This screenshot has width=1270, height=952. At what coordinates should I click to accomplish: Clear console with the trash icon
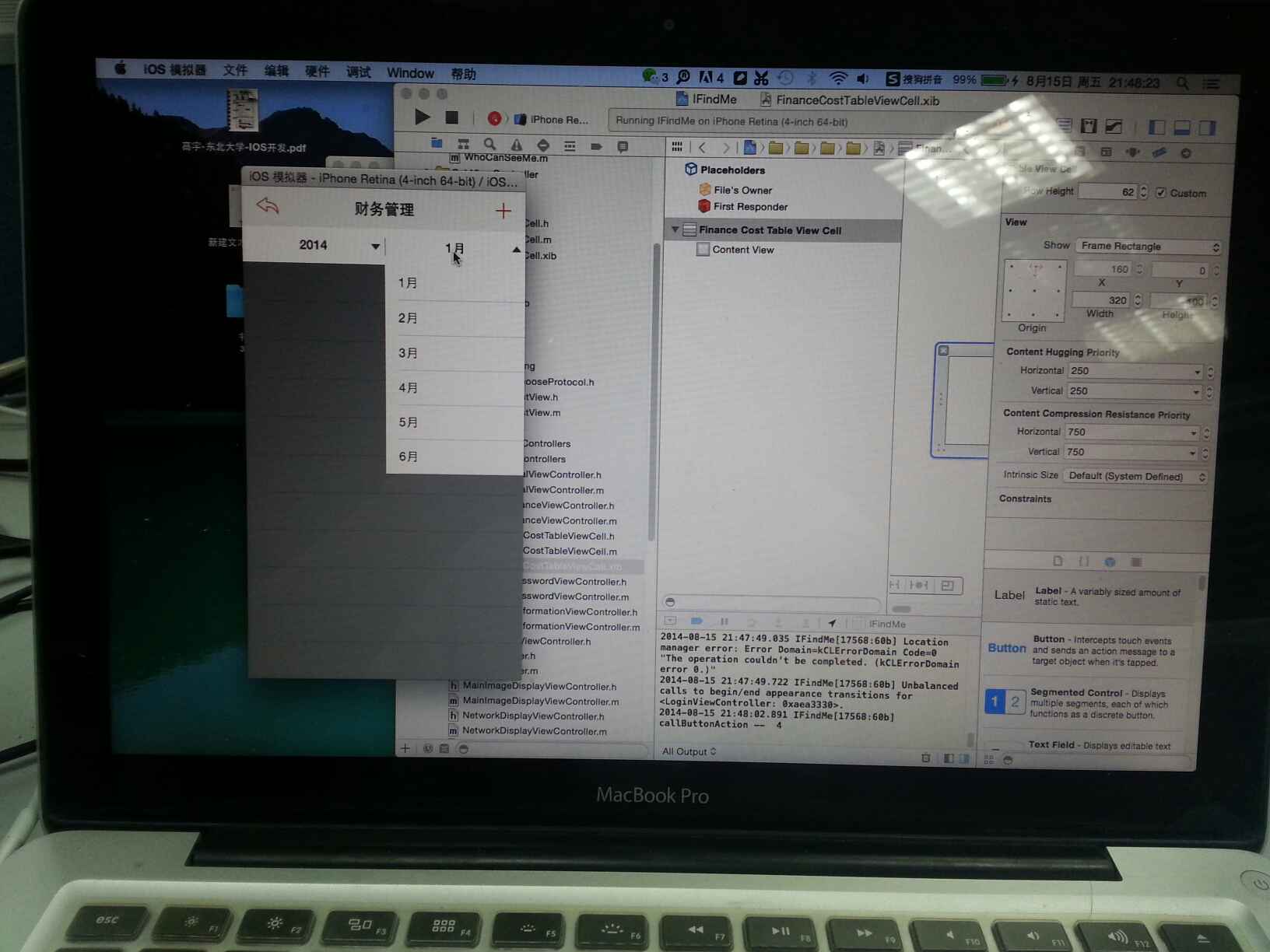925,758
